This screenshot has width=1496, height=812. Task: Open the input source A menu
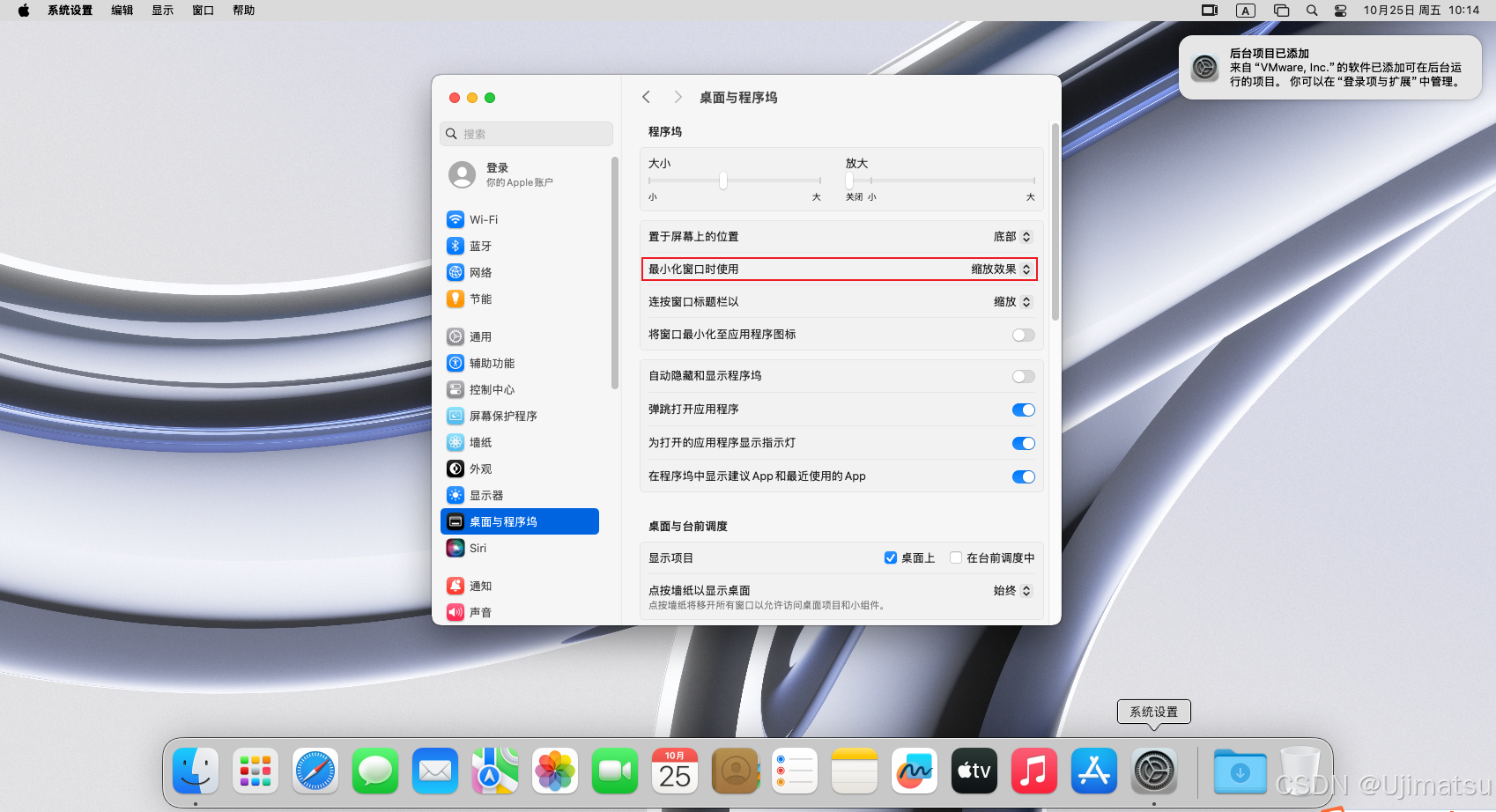pyautogui.click(x=1245, y=11)
